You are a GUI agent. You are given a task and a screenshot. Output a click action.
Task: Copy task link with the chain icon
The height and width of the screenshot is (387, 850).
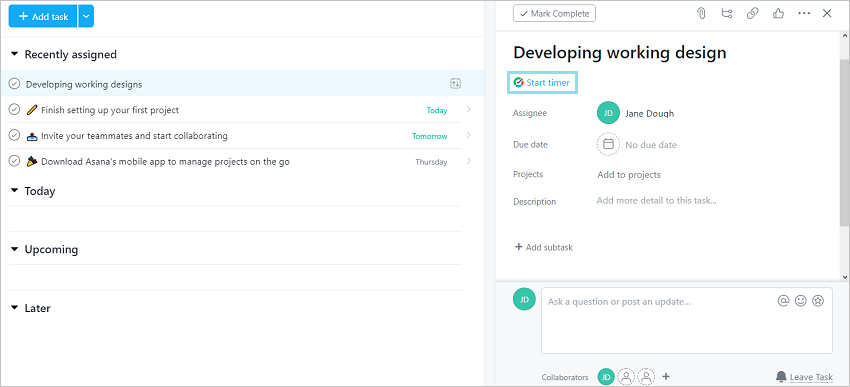pos(752,14)
